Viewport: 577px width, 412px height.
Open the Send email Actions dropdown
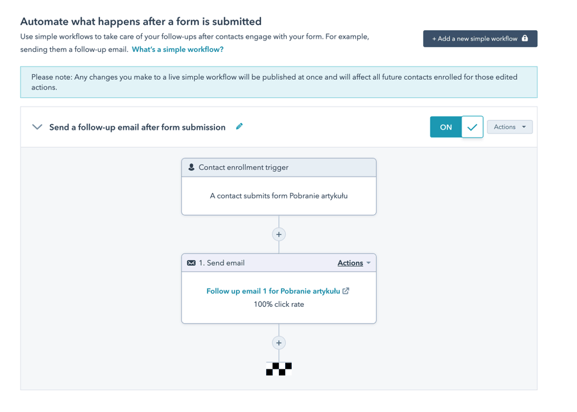click(x=354, y=263)
